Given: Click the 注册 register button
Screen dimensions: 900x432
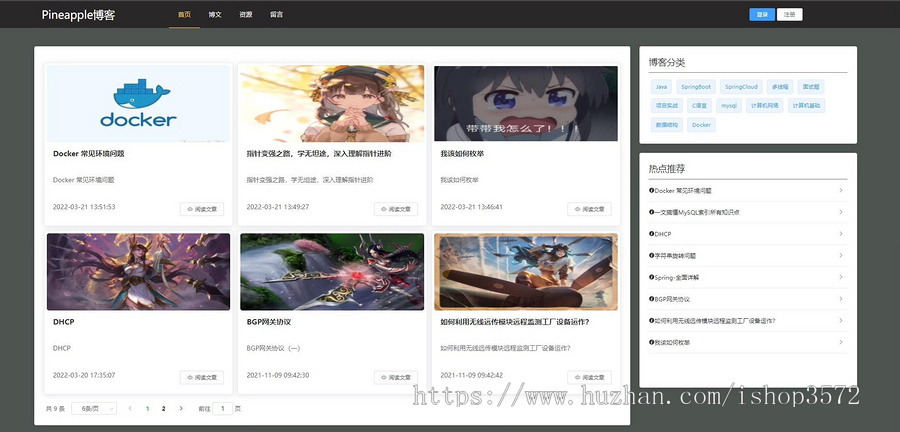Looking at the screenshot, I should [x=789, y=14].
